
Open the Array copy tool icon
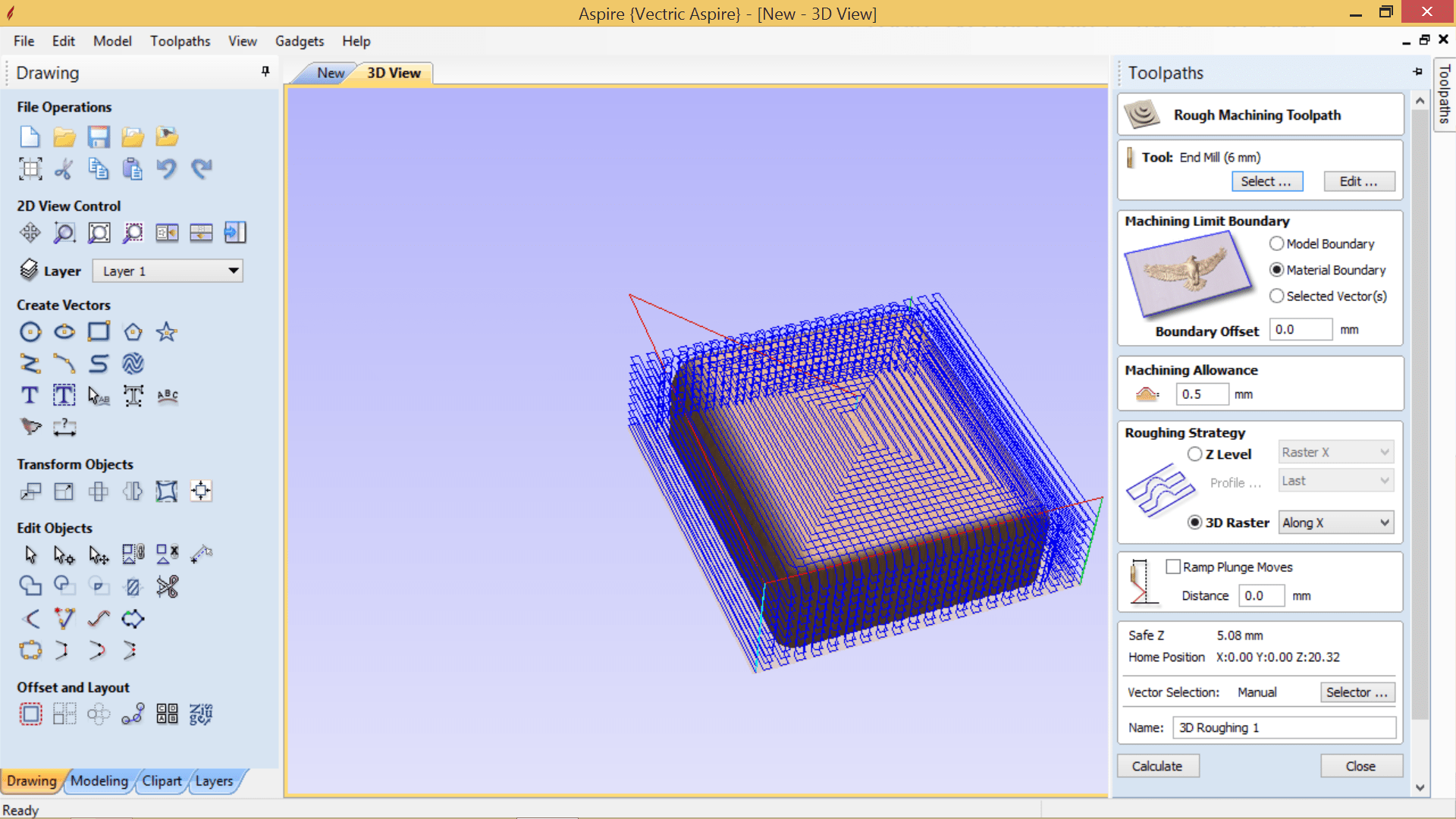[64, 714]
